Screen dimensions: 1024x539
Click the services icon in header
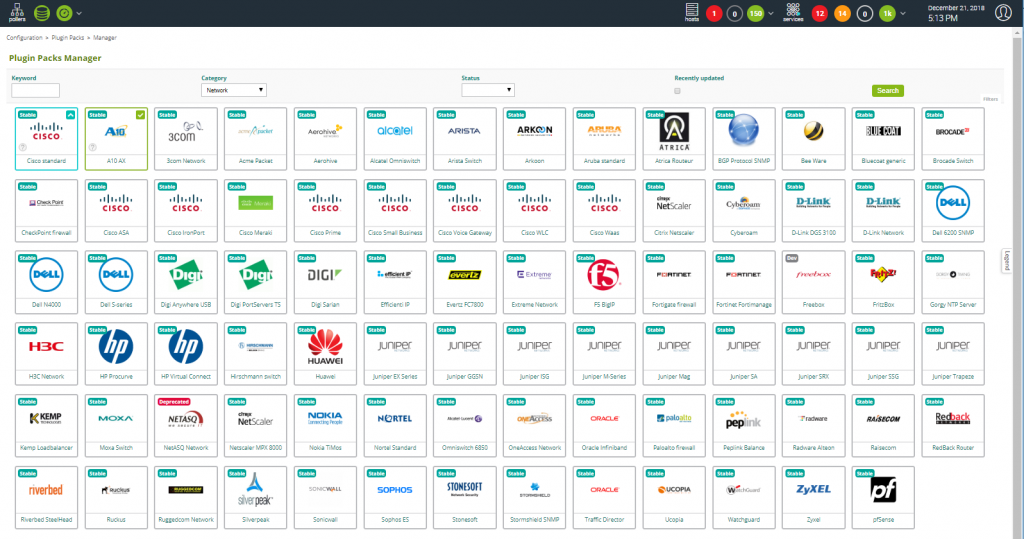(x=793, y=12)
